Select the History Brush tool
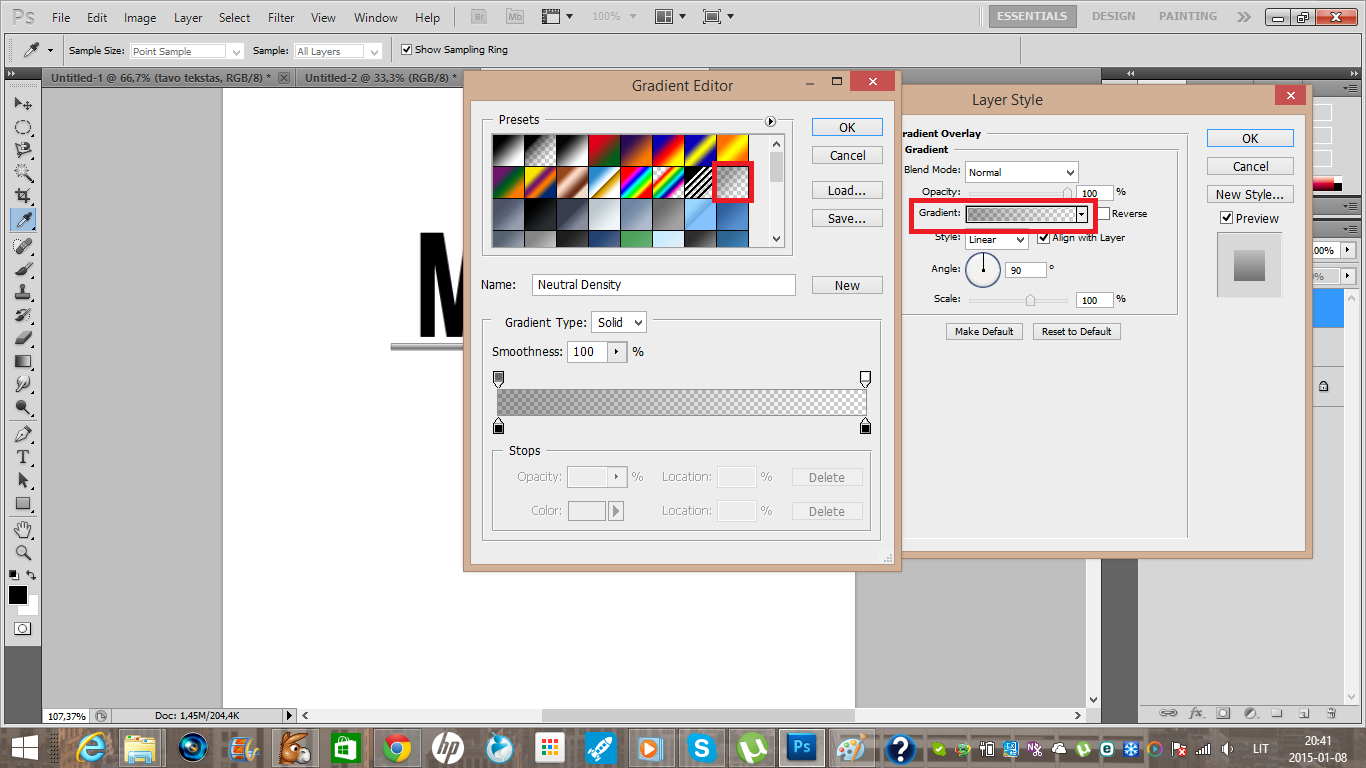 click(22, 315)
